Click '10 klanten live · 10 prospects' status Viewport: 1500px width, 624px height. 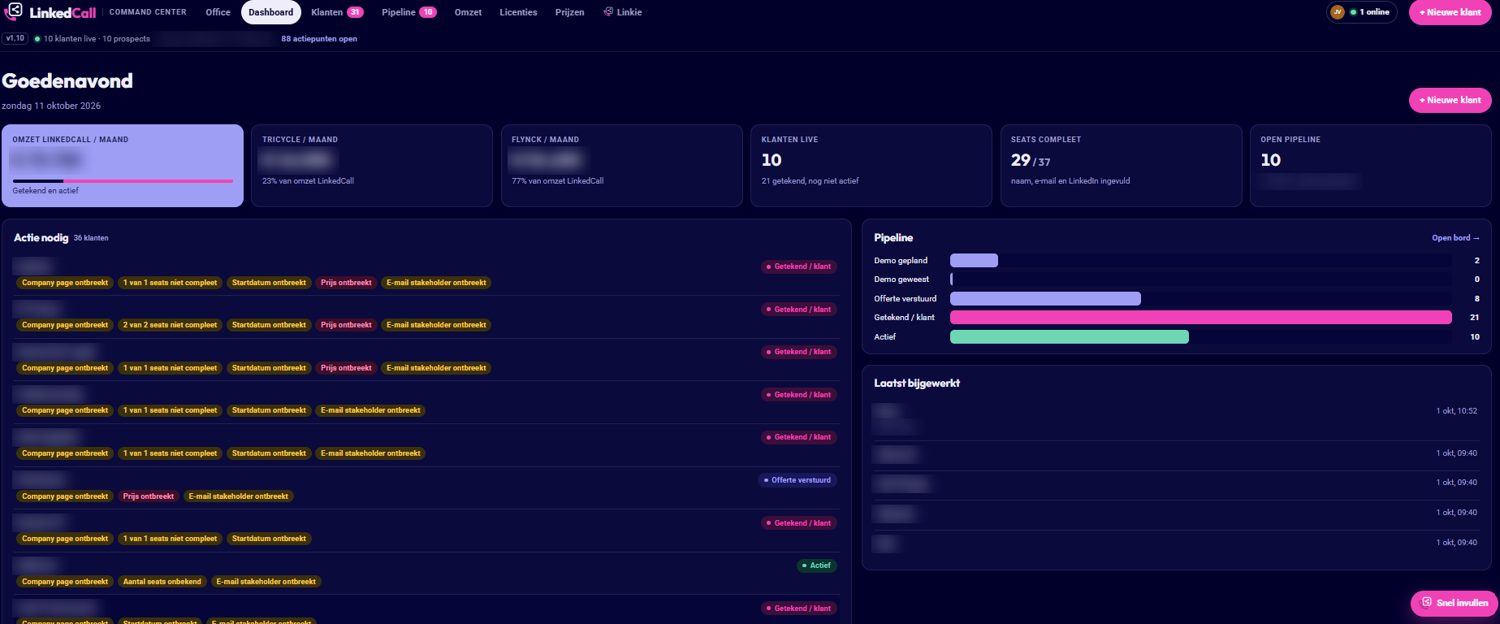(92, 39)
